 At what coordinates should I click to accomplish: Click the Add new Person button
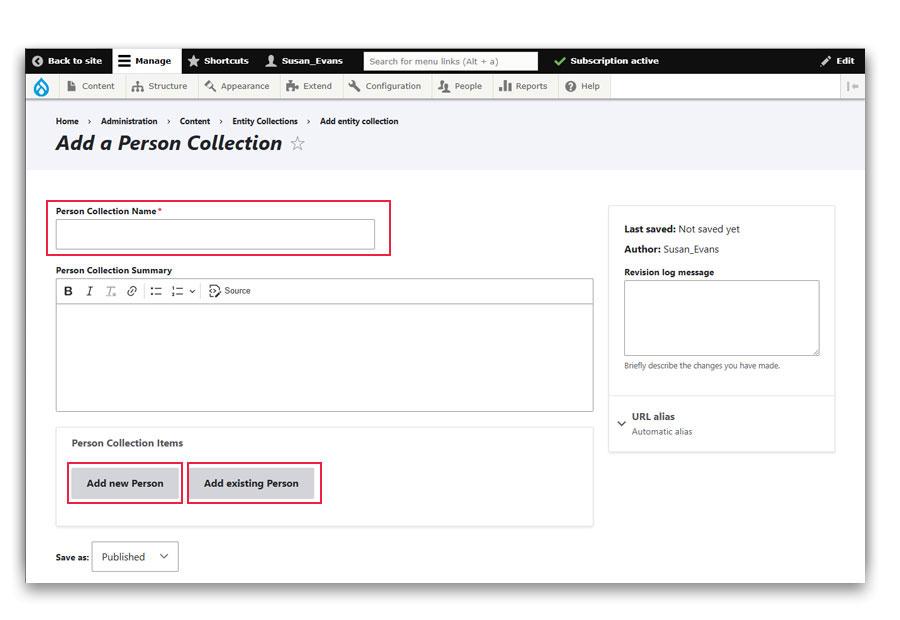(125, 483)
